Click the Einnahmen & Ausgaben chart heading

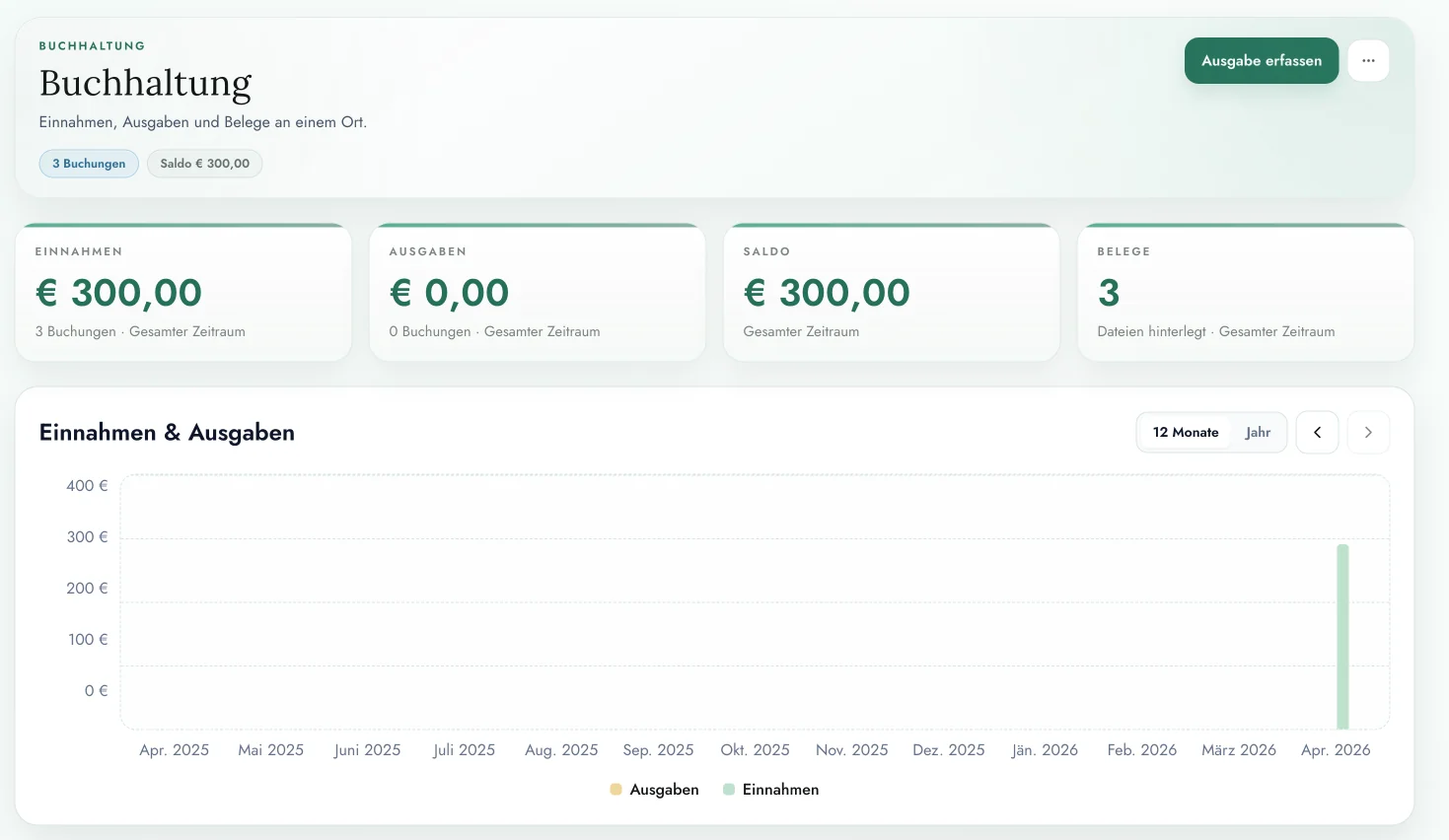coord(167,433)
